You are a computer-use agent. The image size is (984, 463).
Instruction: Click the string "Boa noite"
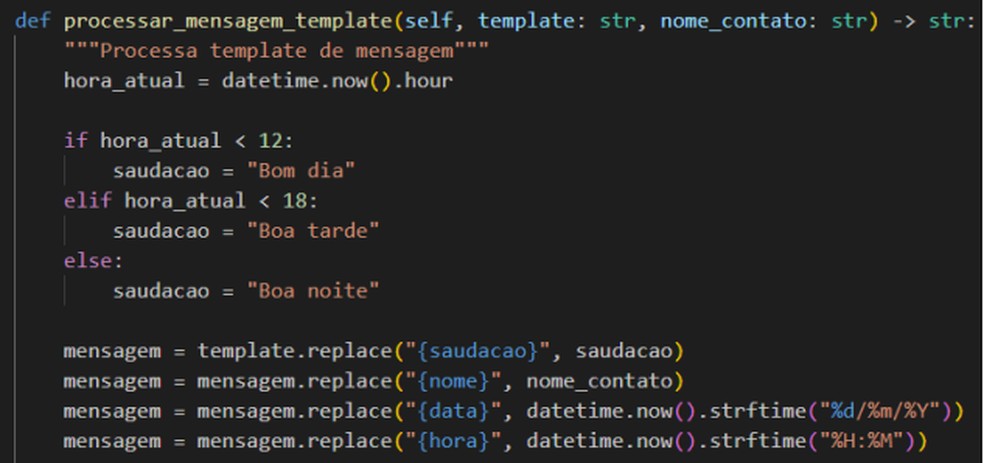[x=313, y=291]
